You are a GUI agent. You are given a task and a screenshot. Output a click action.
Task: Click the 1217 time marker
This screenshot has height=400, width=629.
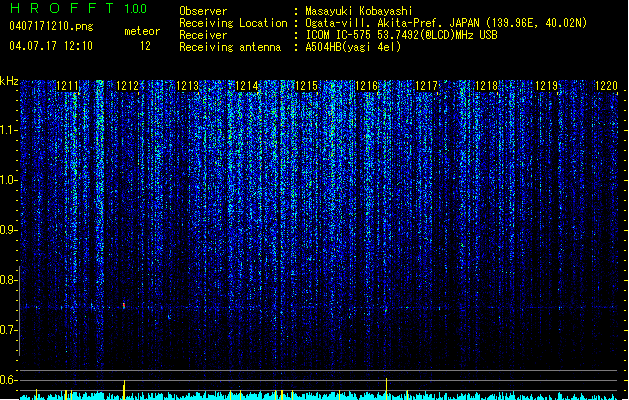[426, 86]
